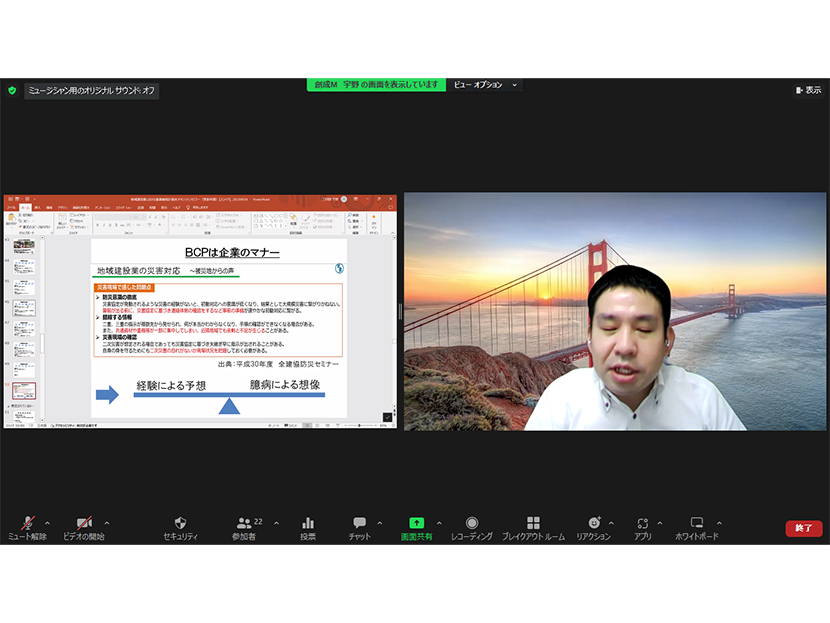
Task: Open the Polls bar chart icon
Action: pos(308,524)
